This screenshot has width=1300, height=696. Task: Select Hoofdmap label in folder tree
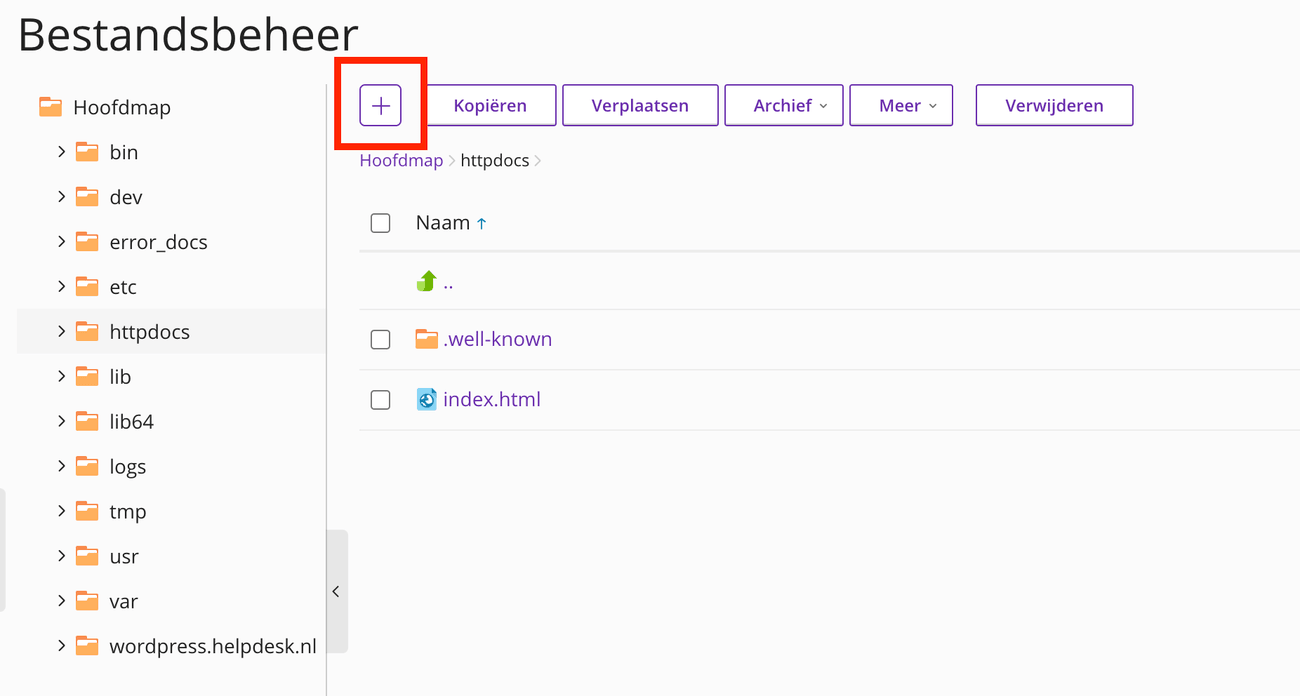coord(122,107)
